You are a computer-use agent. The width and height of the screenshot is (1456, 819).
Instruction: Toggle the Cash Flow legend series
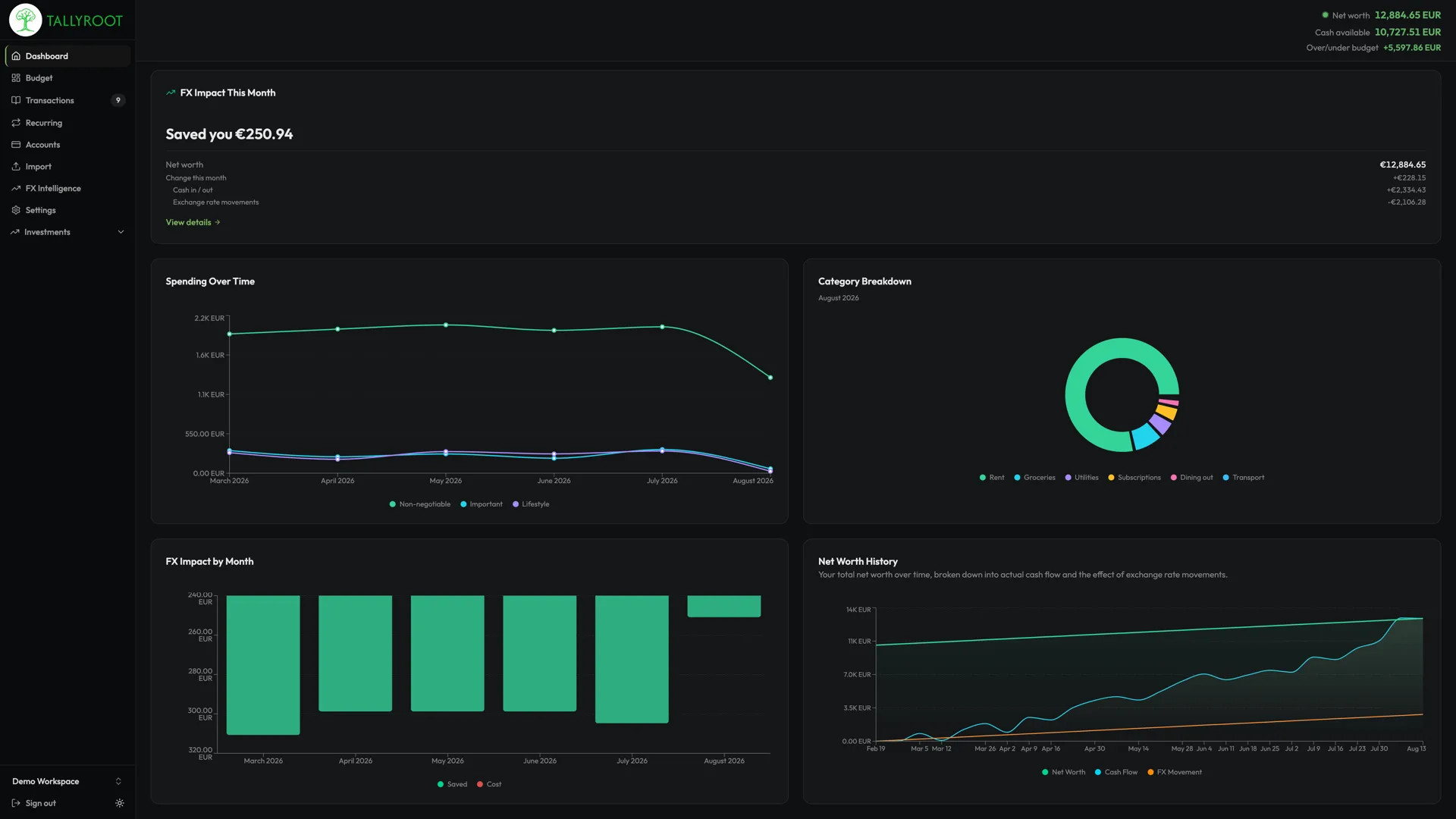[1116, 772]
